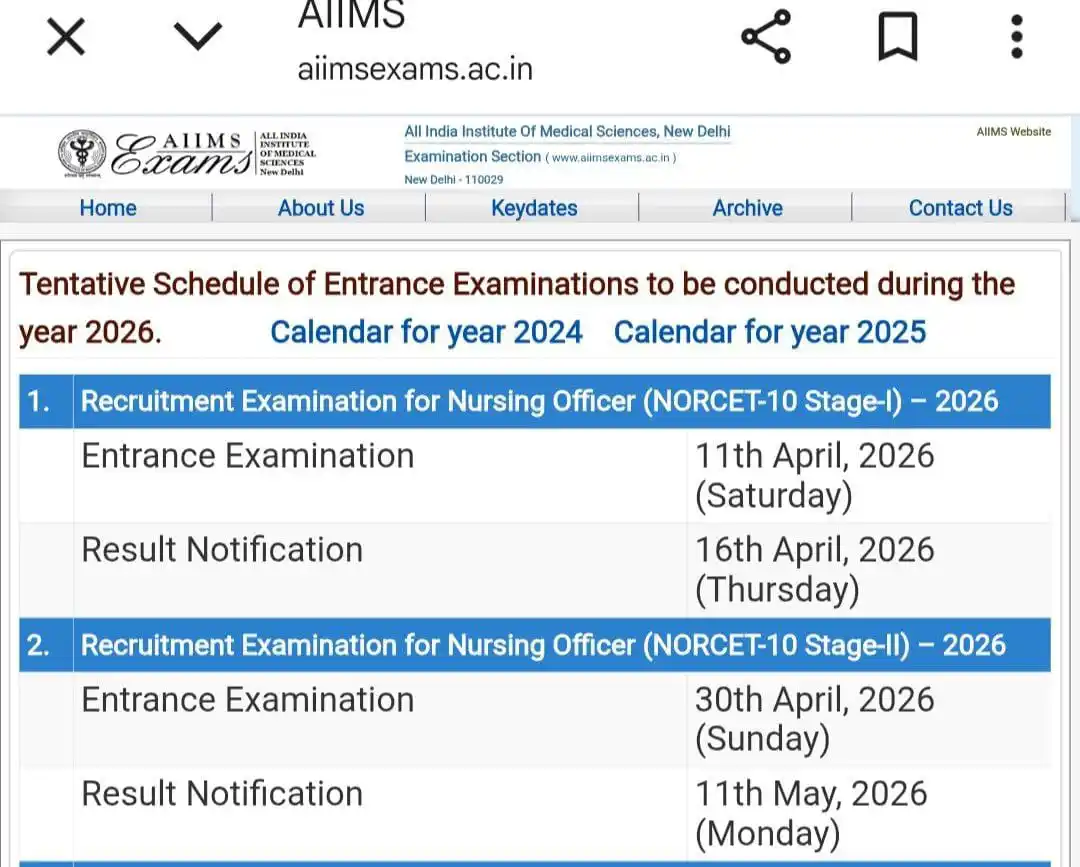This screenshot has height=867, width=1080.
Task: Select NORCET-10 Stage-I header row
Action: [x=534, y=401]
